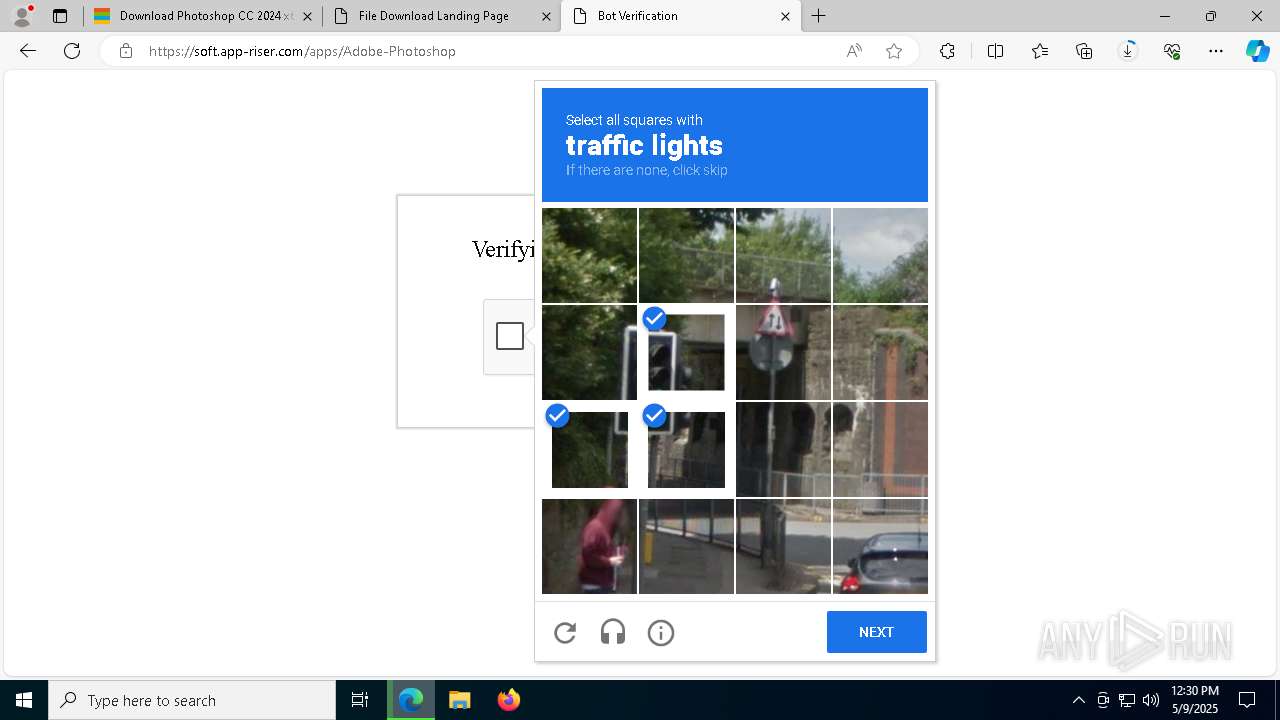1280x720 pixels.
Task: Select the tile with the triangular road sign
Action: pos(783,352)
